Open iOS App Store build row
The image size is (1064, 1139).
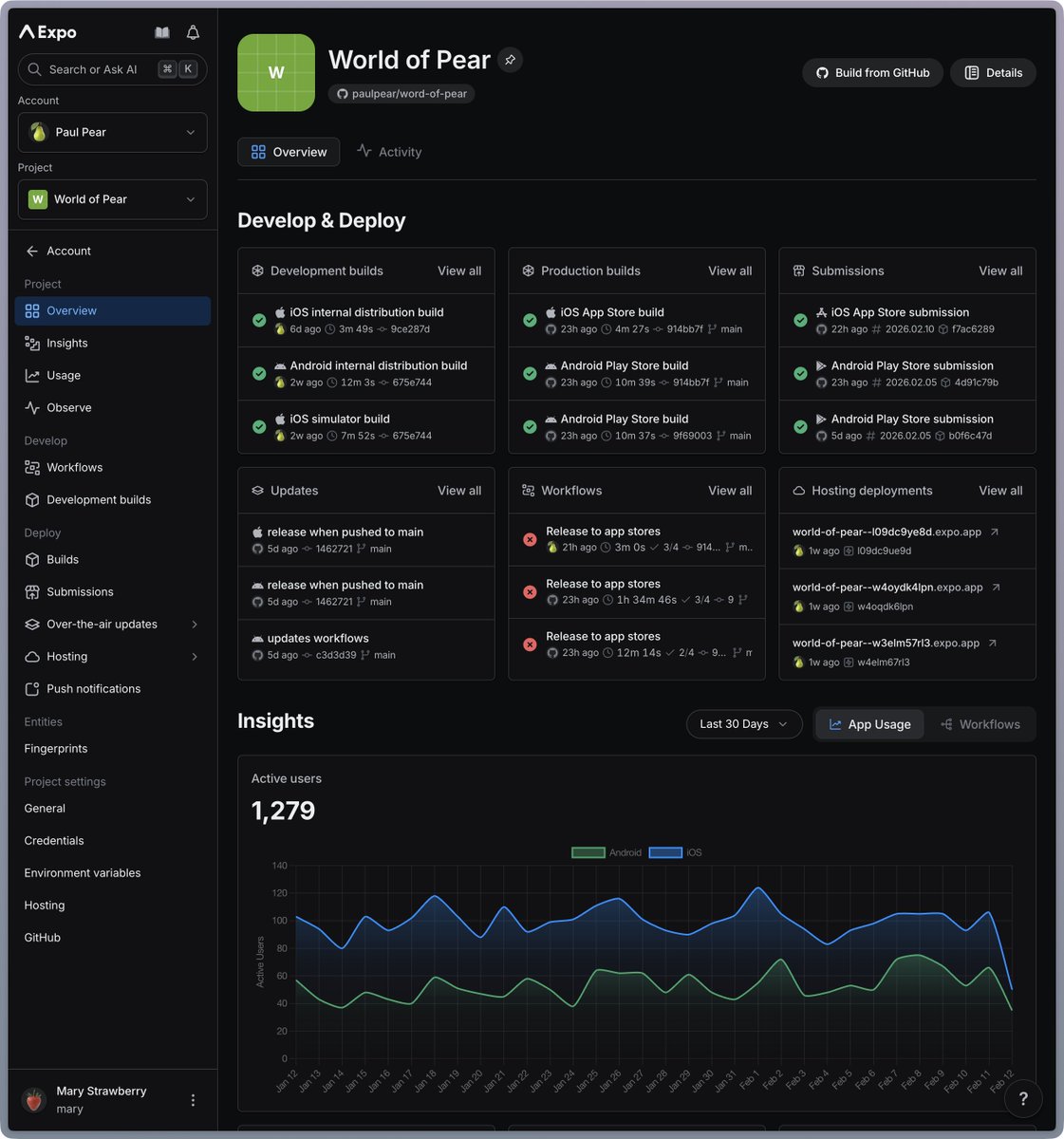coord(637,321)
